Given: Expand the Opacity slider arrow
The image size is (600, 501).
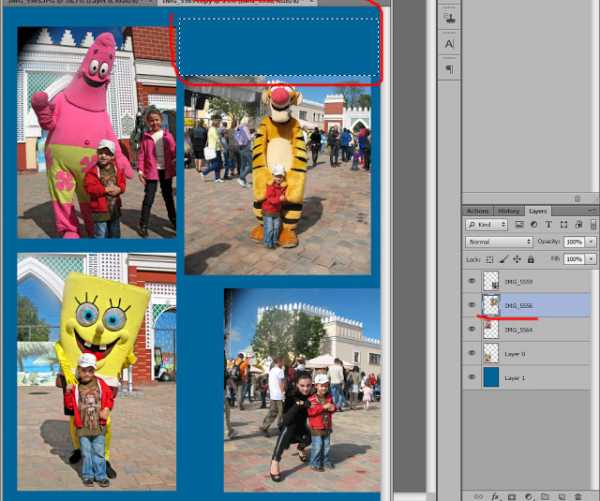Looking at the screenshot, I should point(591,242).
